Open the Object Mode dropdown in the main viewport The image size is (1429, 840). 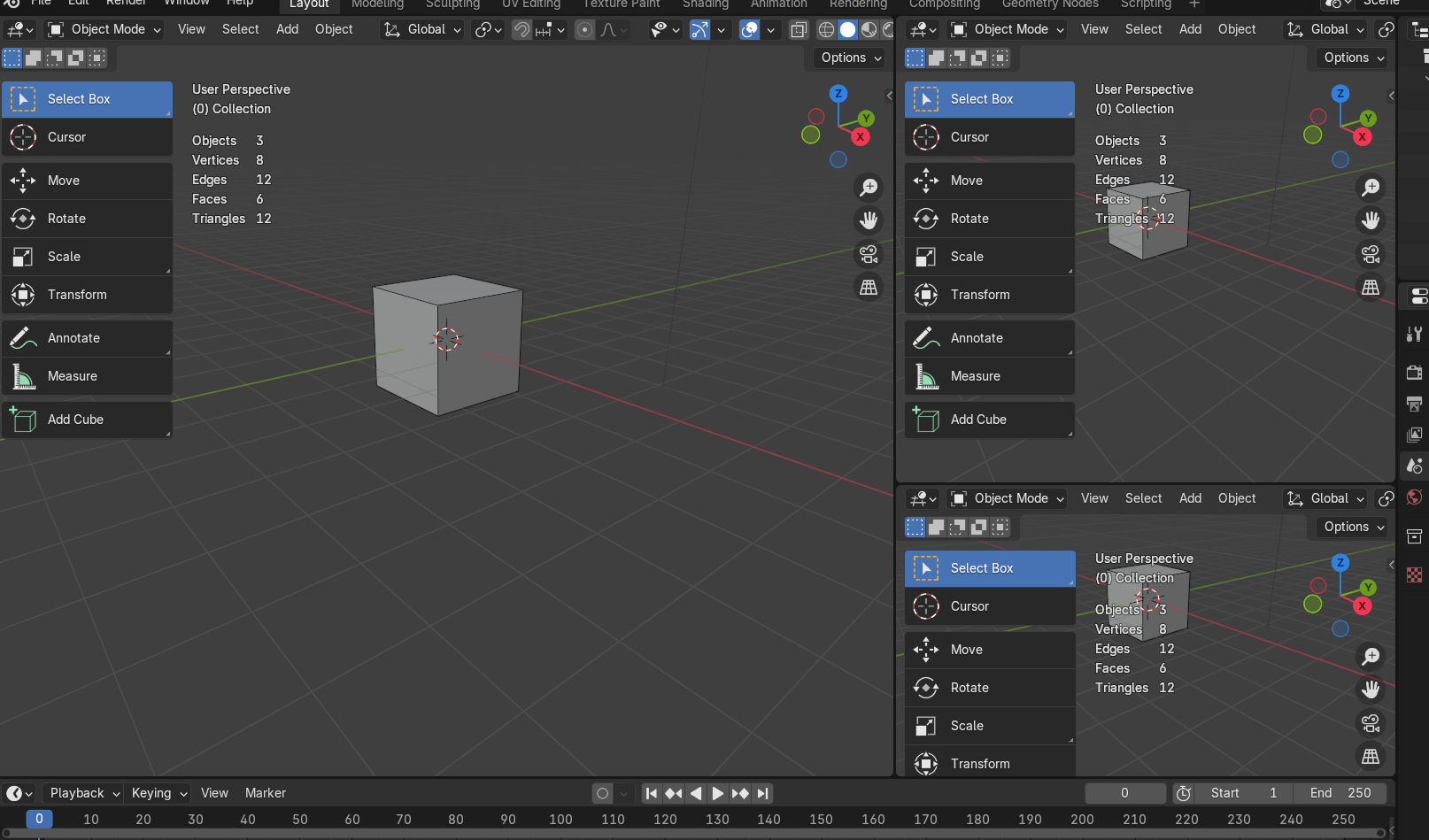104,29
